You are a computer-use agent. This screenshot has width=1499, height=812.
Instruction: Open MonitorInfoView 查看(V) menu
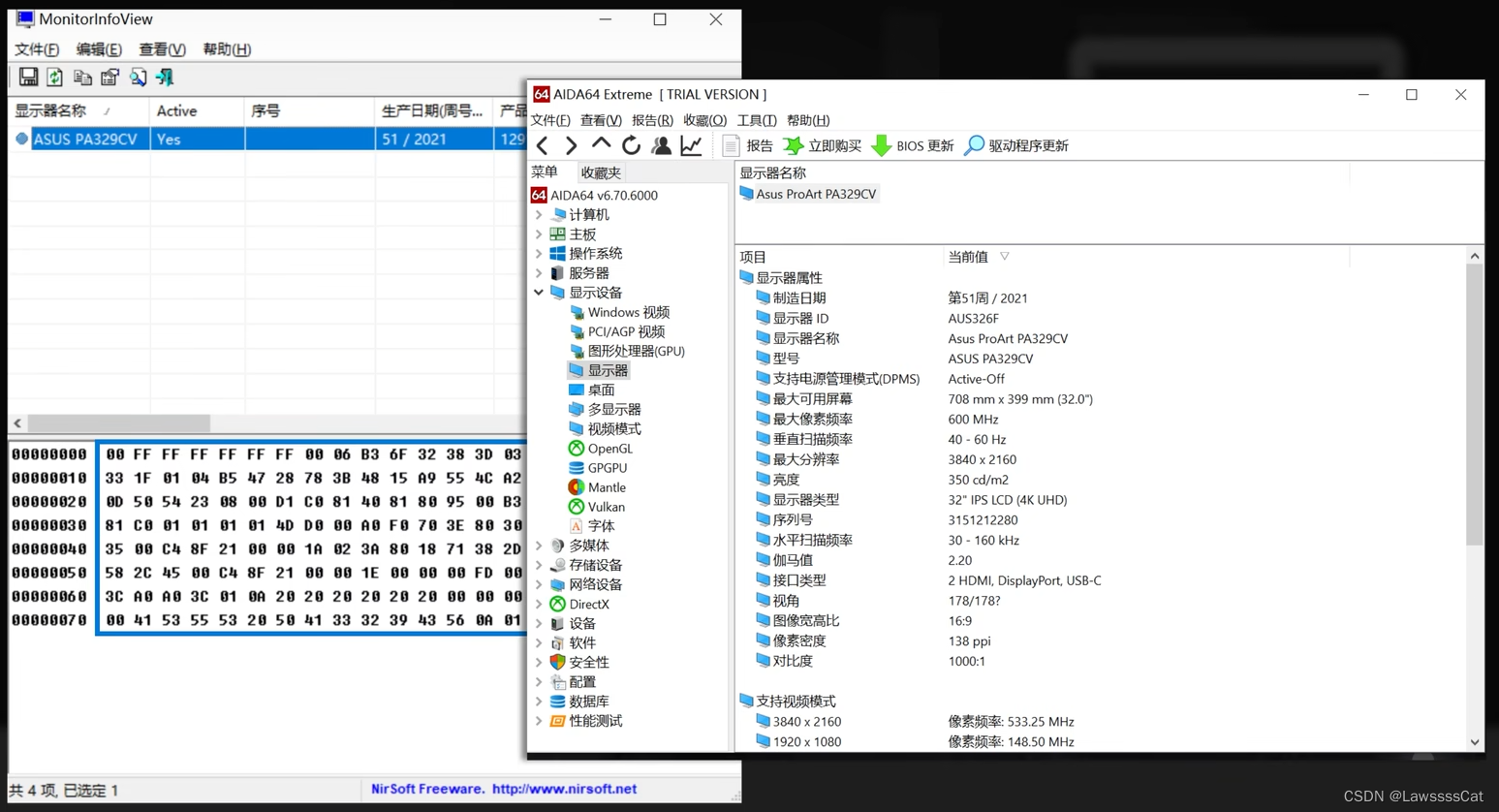click(162, 49)
